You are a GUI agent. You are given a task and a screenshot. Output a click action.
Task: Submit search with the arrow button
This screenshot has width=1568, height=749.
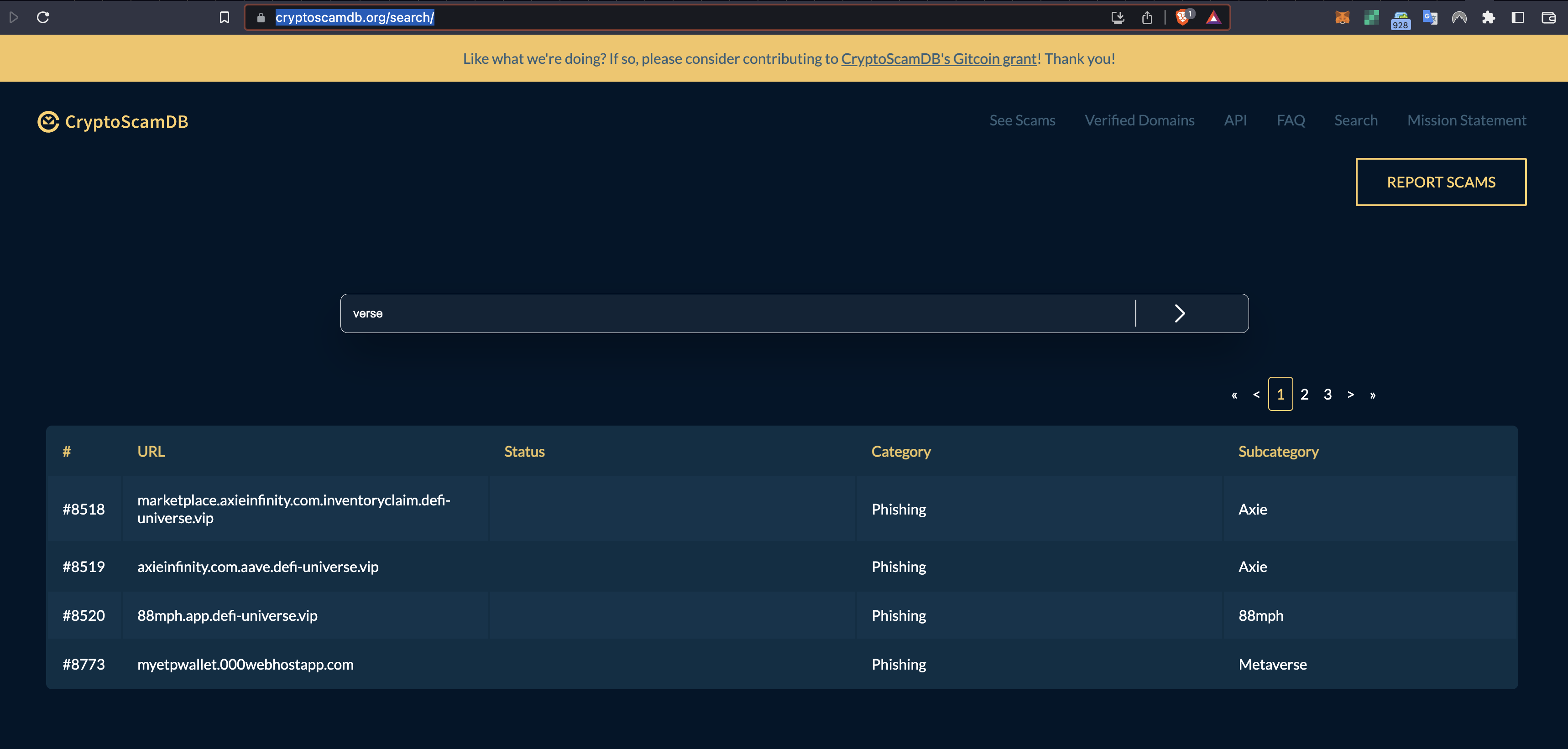1180,313
